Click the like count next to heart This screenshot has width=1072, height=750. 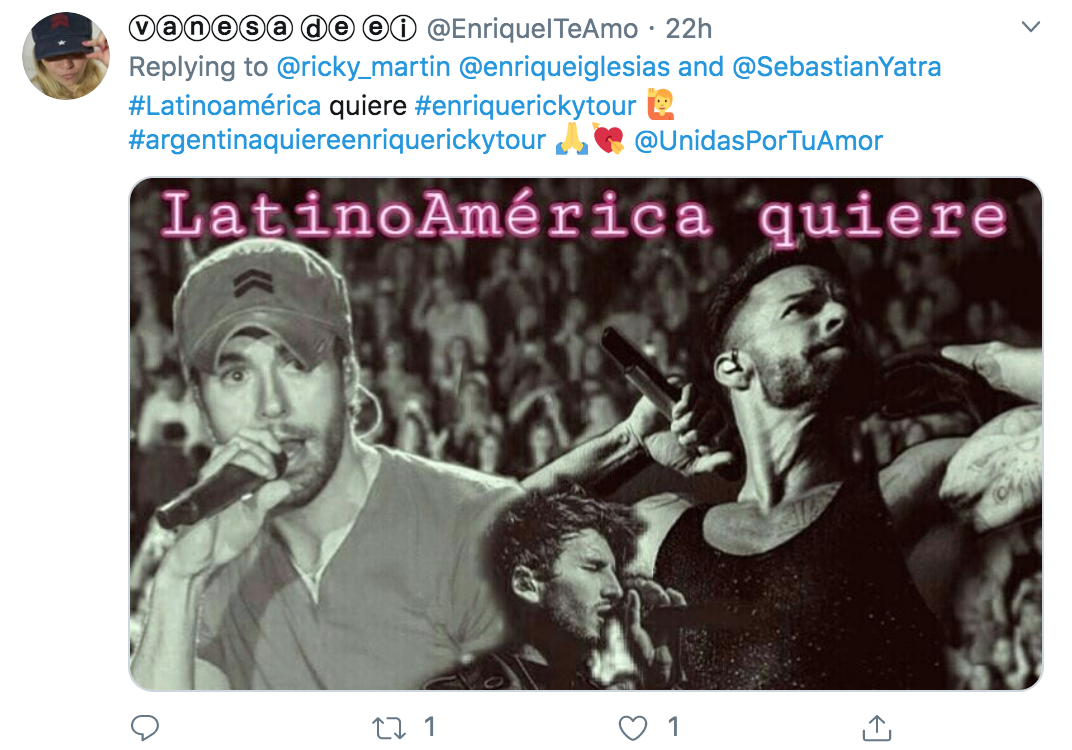[673, 727]
